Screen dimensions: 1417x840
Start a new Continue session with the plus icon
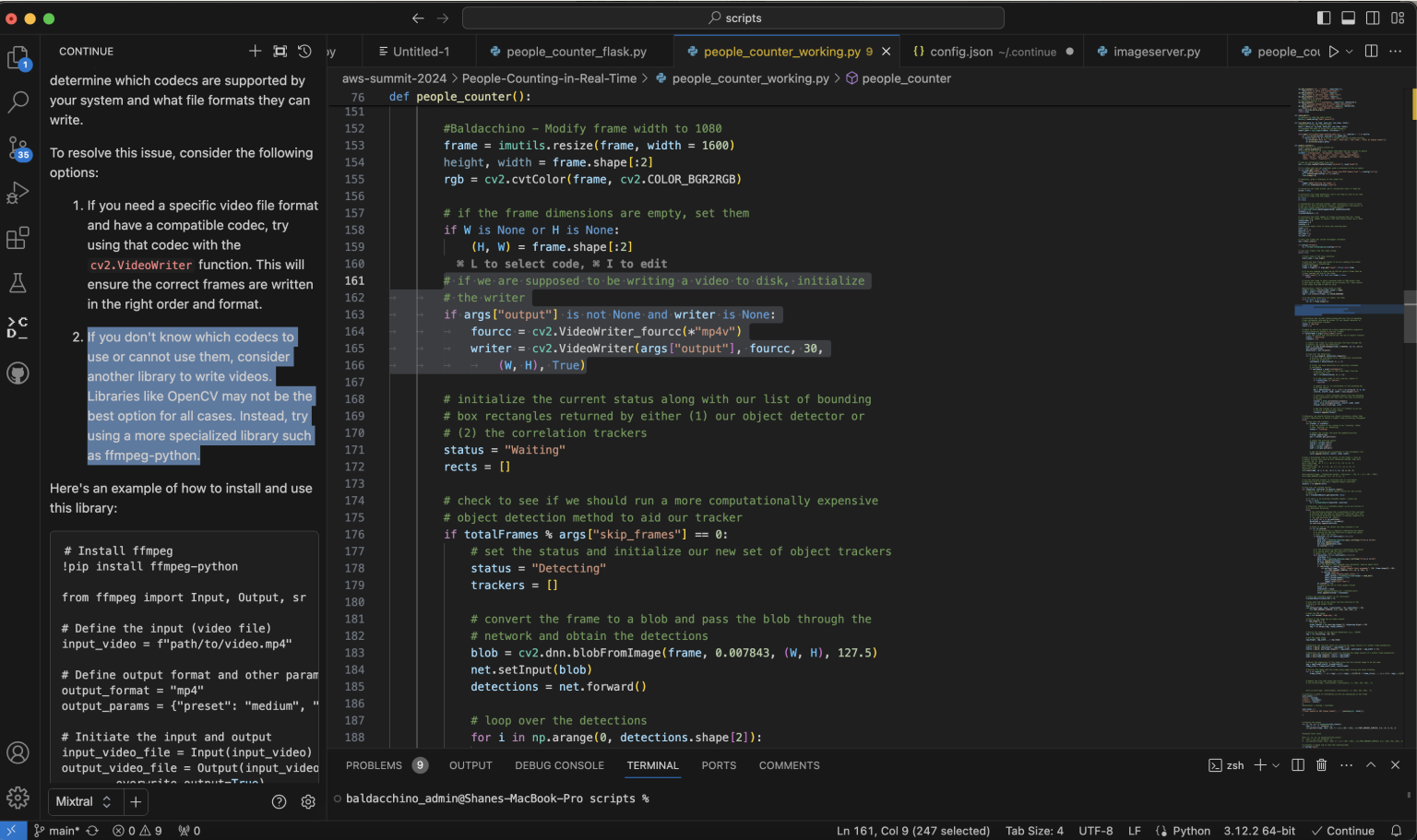(255, 51)
